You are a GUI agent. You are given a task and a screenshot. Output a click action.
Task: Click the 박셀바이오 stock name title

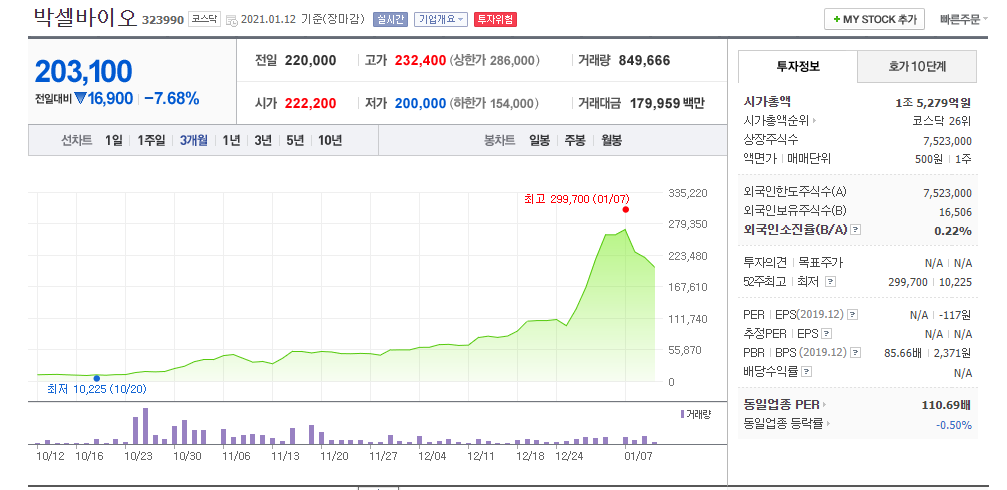[x=85, y=18]
